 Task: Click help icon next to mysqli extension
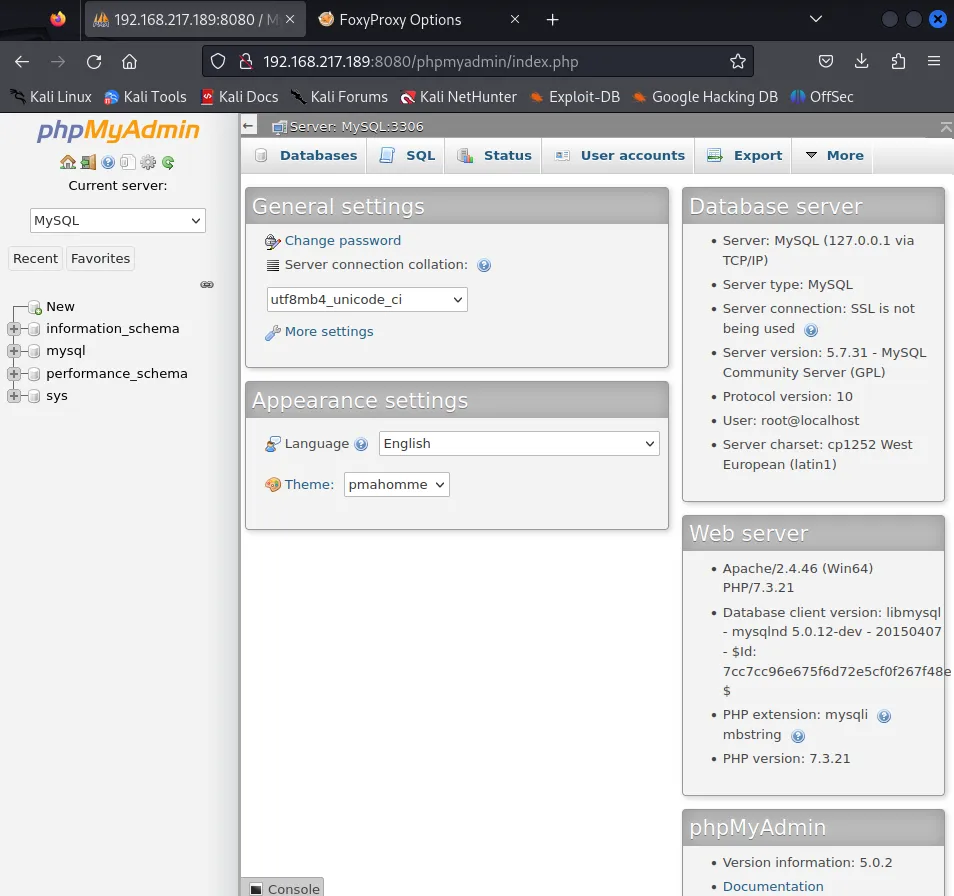(x=883, y=716)
